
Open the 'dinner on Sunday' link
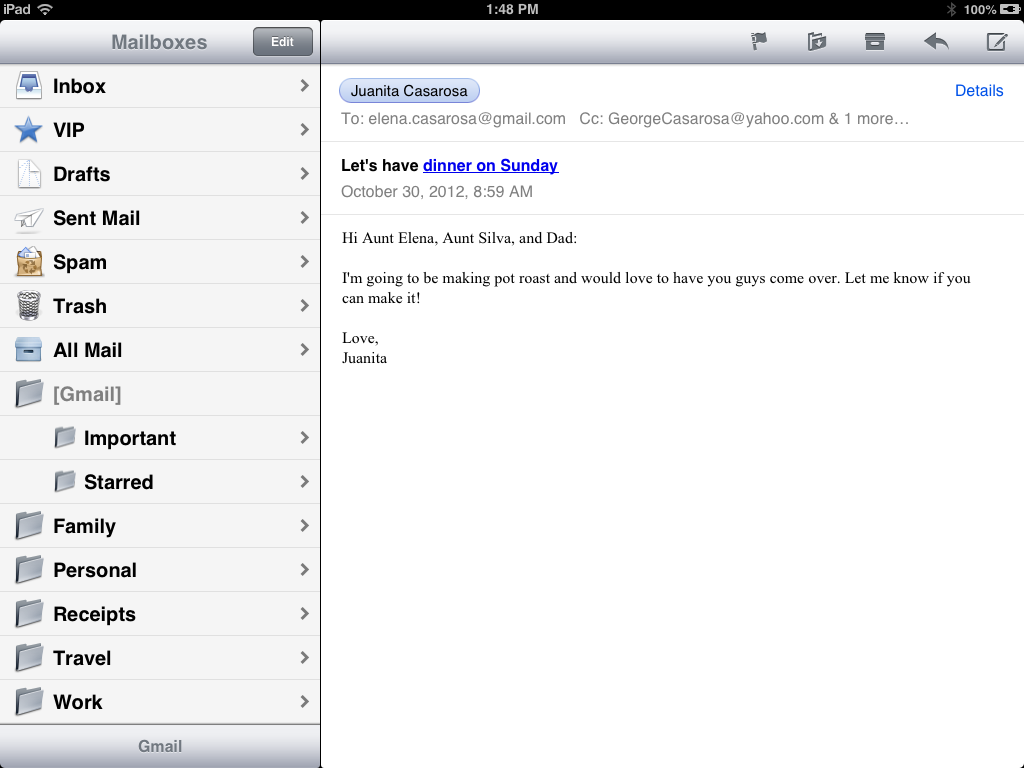click(490, 166)
